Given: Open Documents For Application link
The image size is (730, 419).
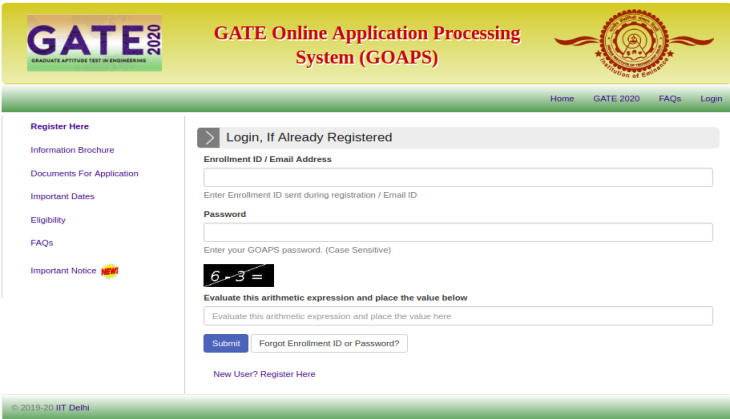Looking at the screenshot, I should point(84,173).
